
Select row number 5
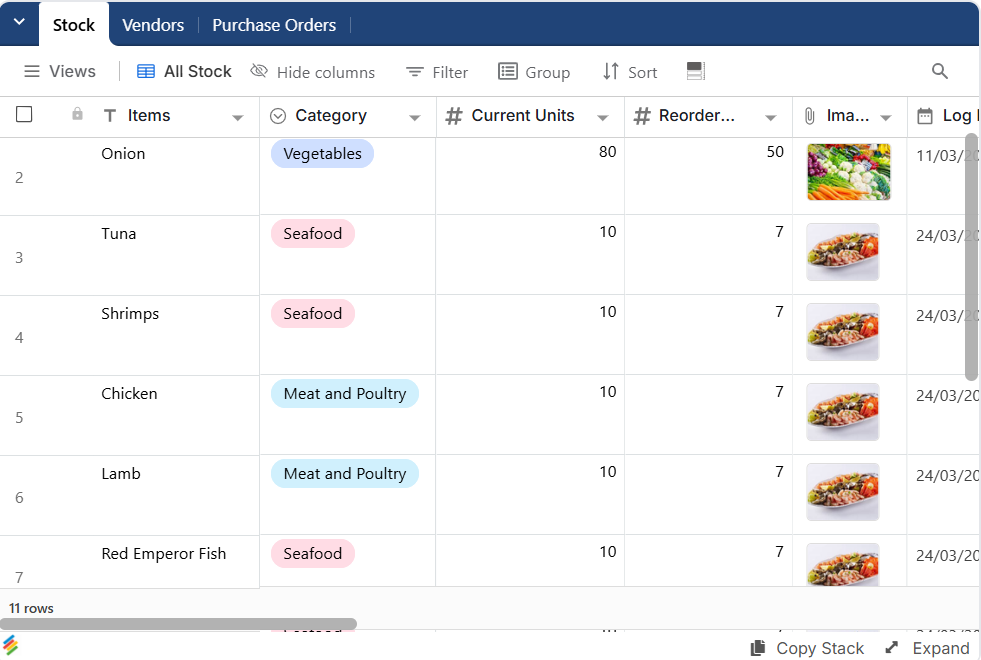click(x=19, y=418)
